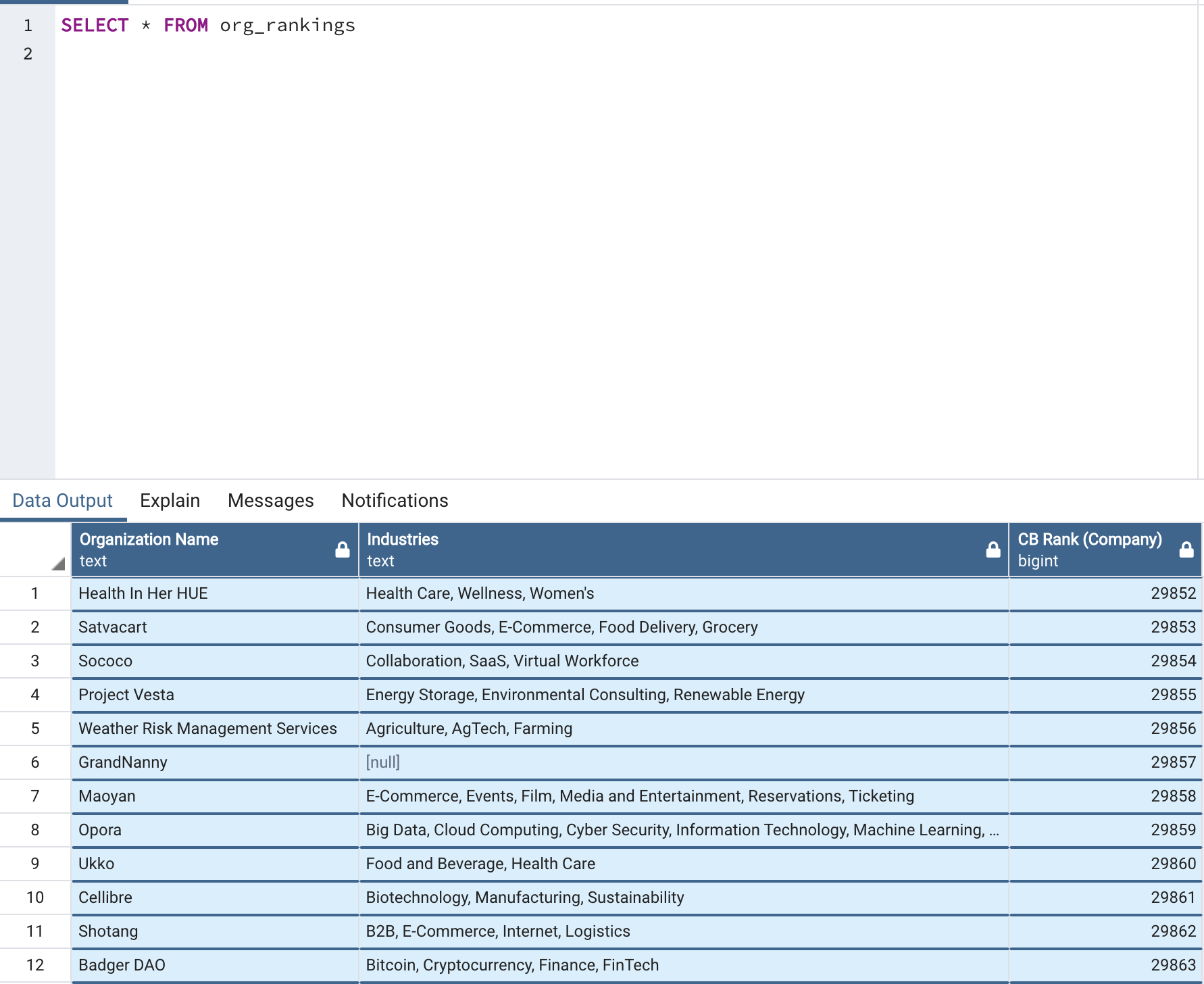Select the Health In Her HUE cell
The image size is (1204, 984).
tap(143, 593)
